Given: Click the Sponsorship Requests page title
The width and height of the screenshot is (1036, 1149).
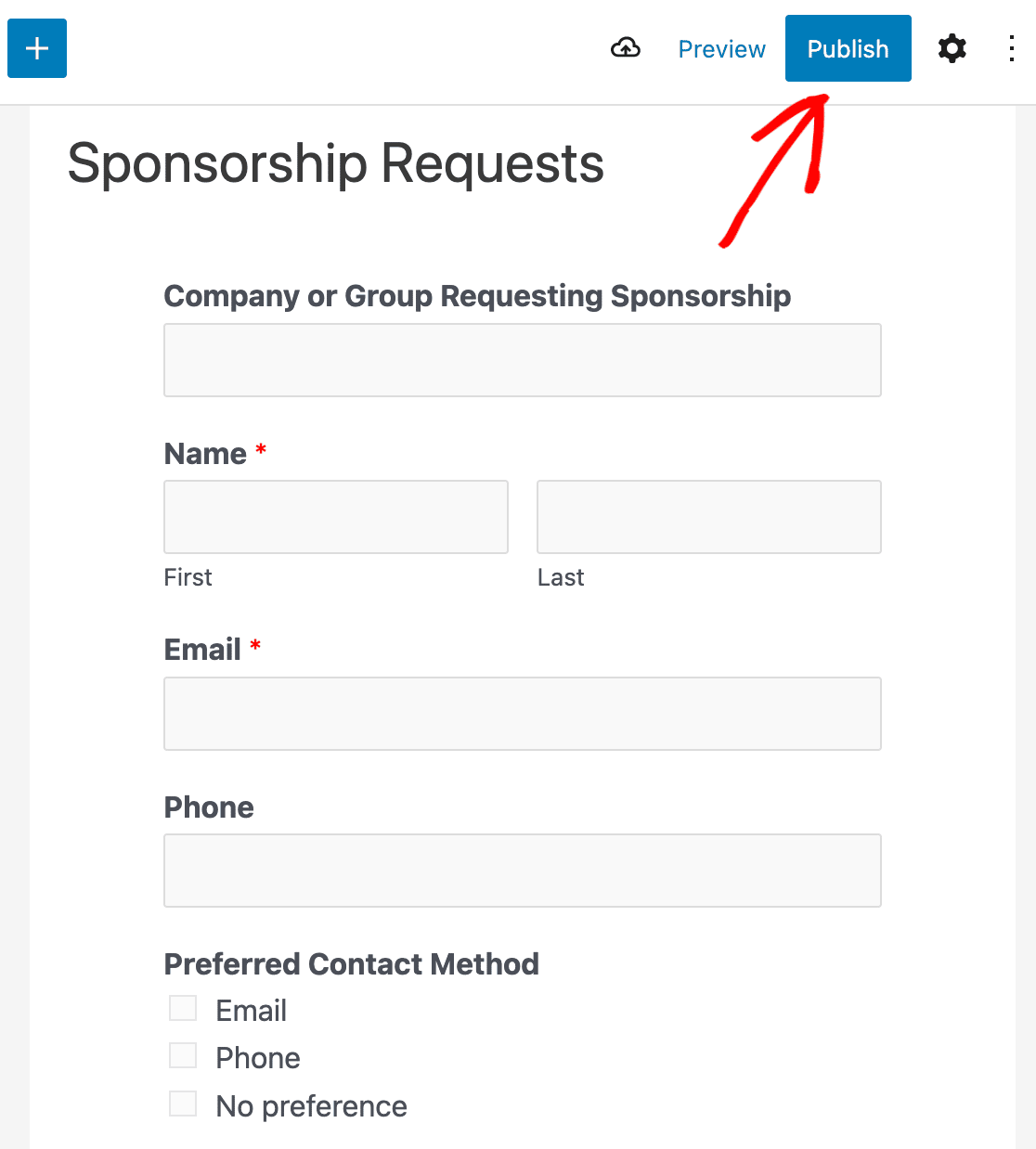Looking at the screenshot, I should click(336, 164).
